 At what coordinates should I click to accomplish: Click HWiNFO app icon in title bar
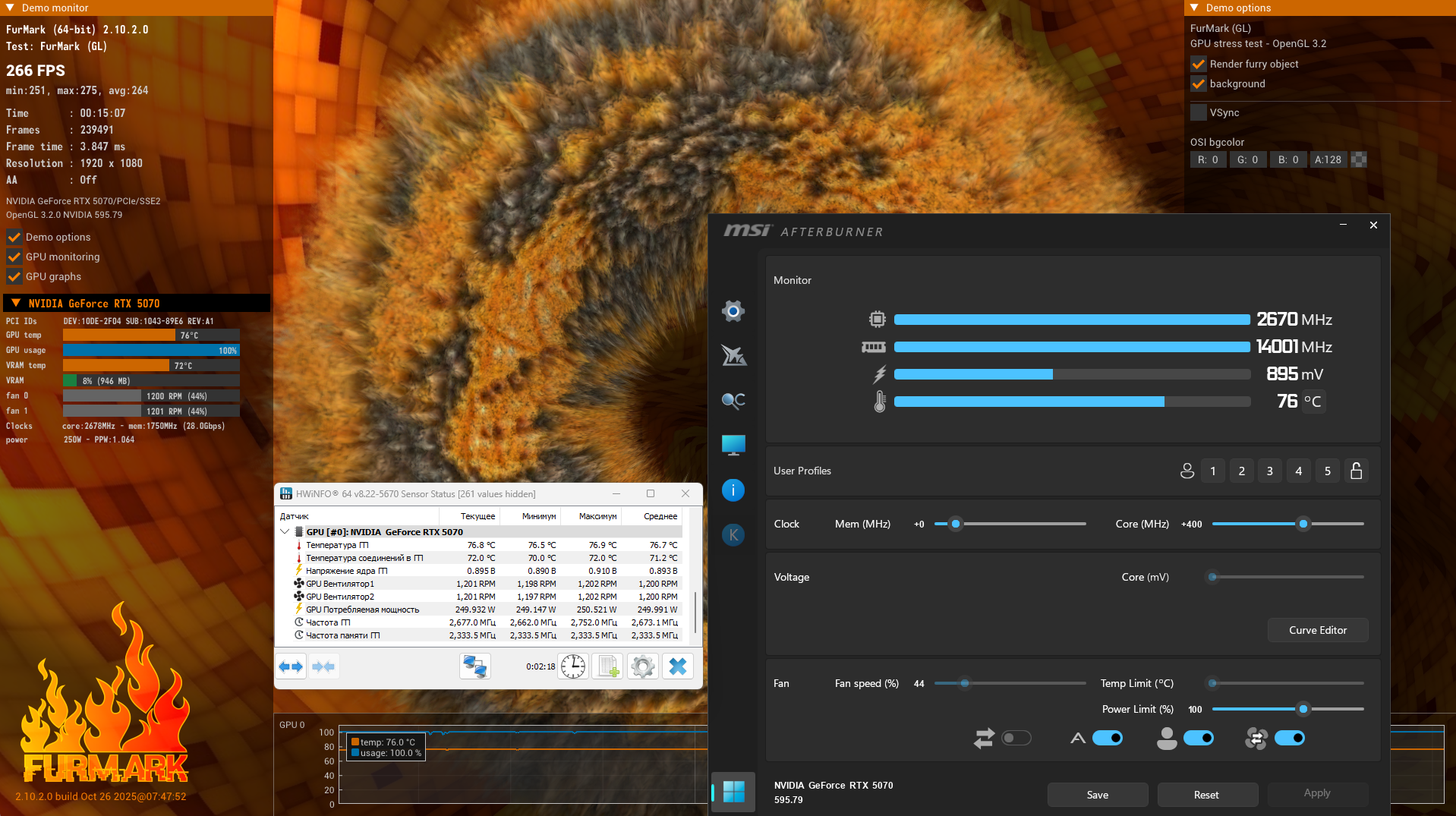(x=286, y=493)
